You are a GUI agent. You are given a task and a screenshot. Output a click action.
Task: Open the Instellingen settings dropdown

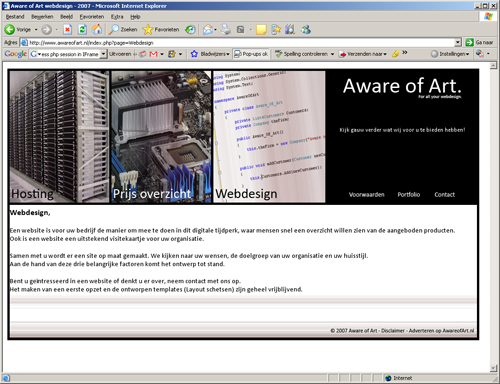pos(450,54)
